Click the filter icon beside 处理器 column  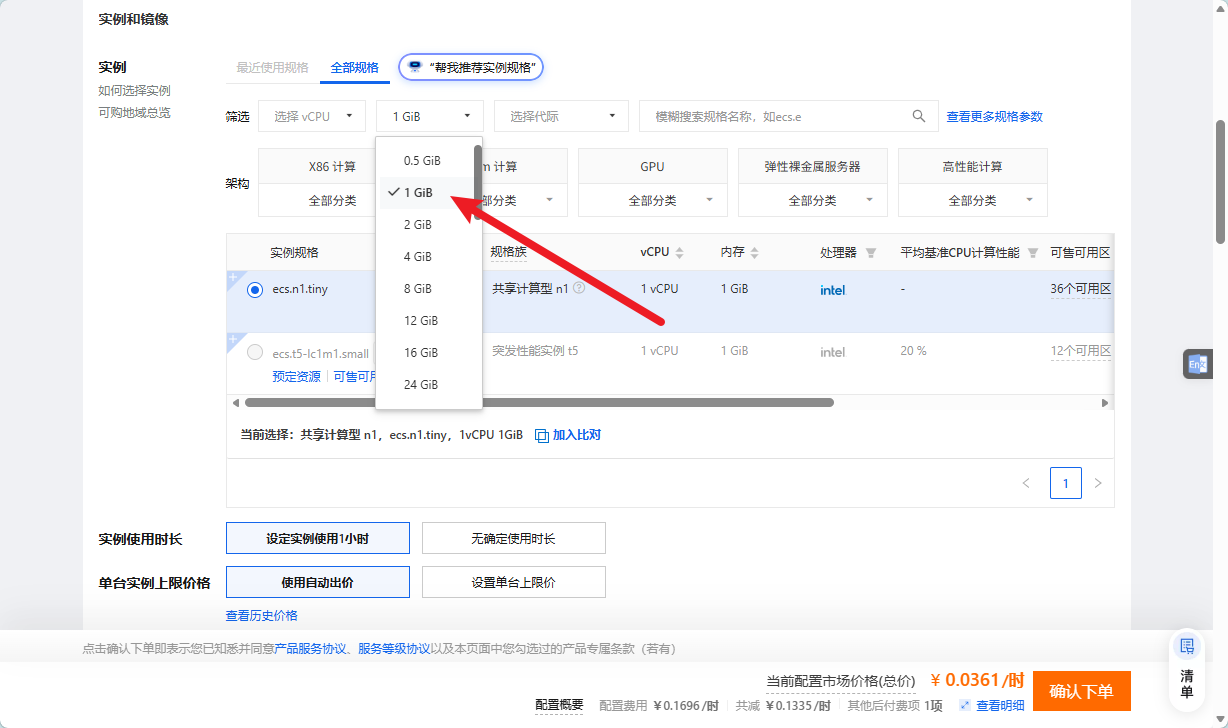870,253
